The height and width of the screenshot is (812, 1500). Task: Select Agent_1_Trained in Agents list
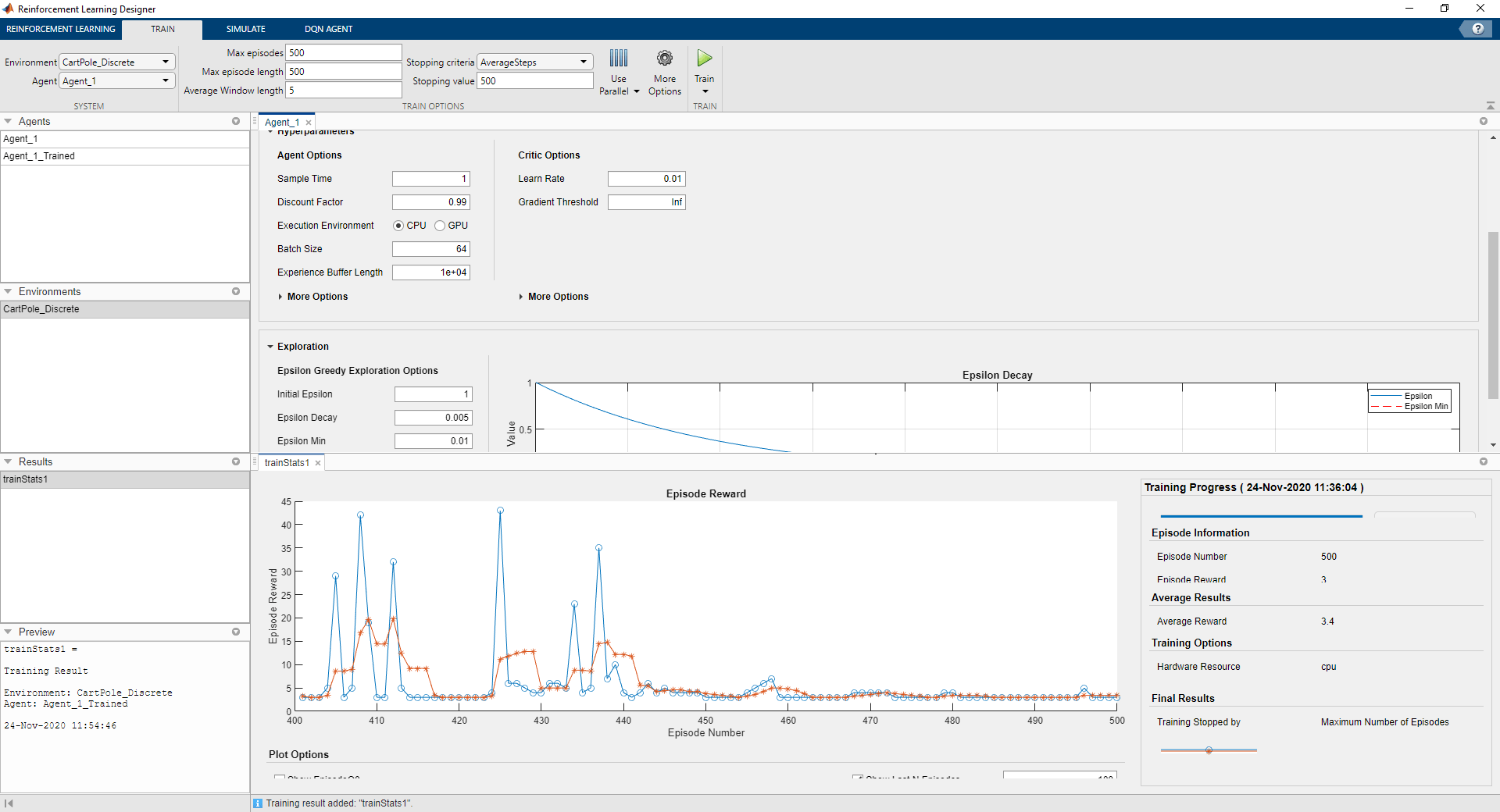coord(39,156)
